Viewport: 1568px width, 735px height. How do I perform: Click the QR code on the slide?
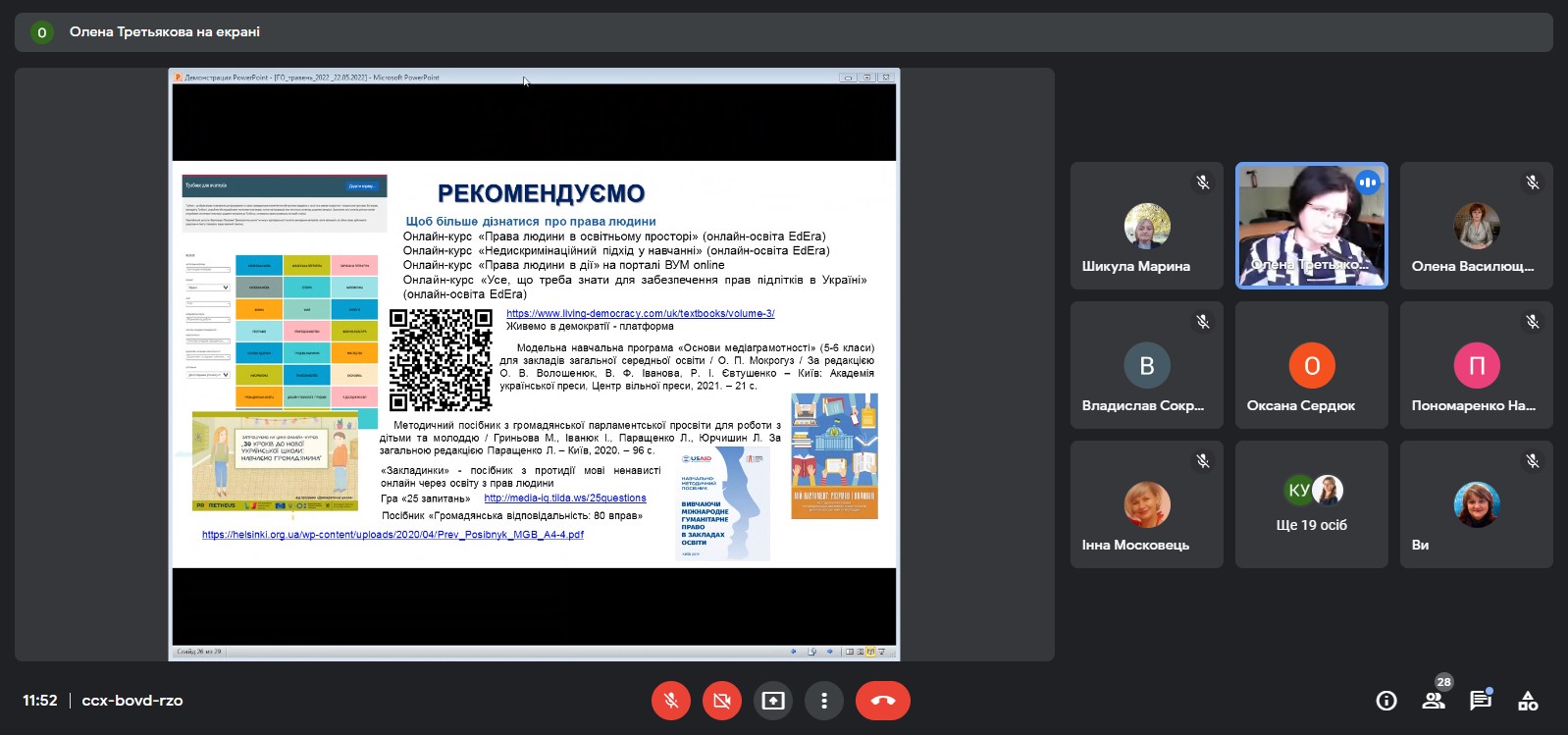441,360
